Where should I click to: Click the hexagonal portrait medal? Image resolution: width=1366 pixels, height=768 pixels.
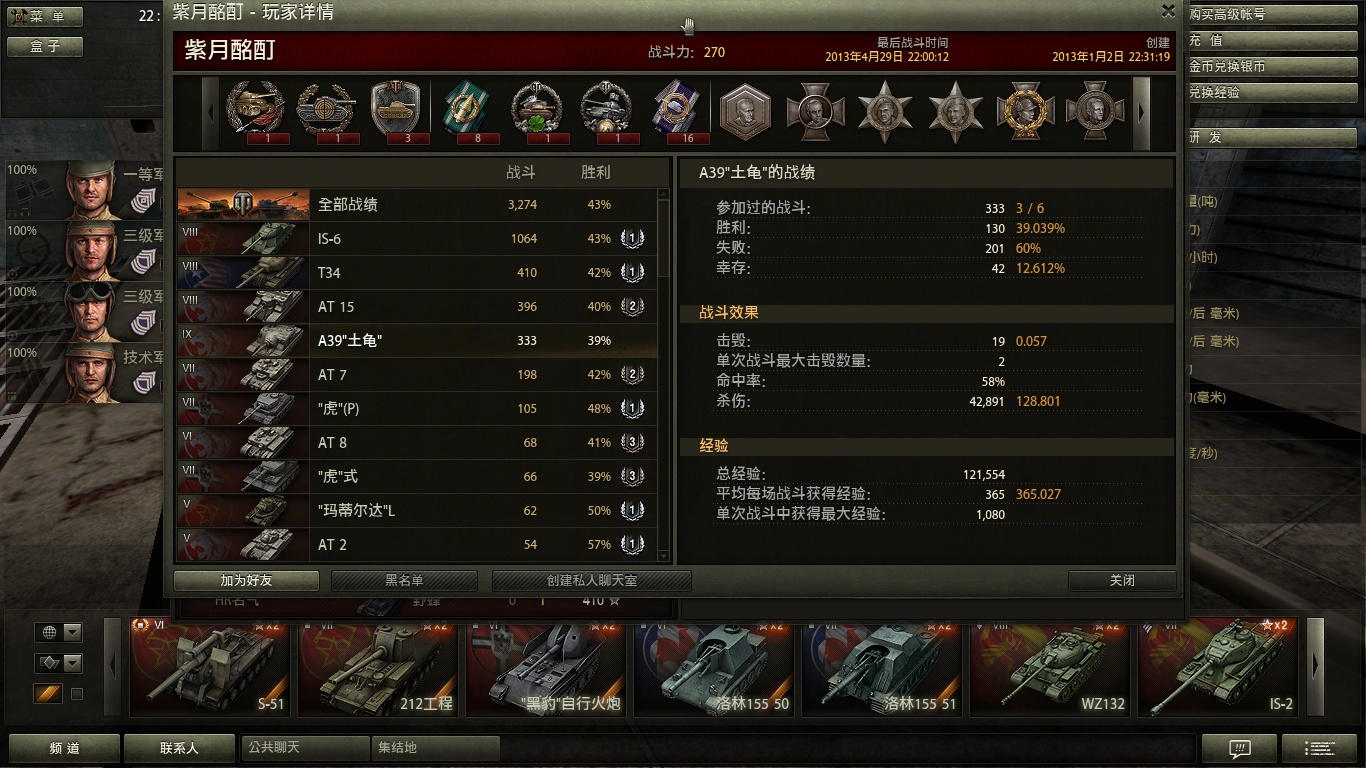click(x=745, y=111)
